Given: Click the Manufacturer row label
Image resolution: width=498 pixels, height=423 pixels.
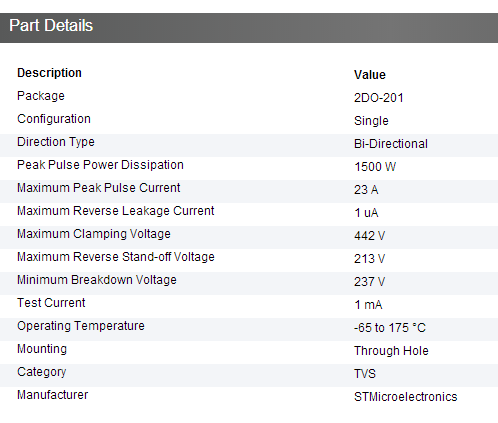Looking at the screenshot, I should [52, 395].
